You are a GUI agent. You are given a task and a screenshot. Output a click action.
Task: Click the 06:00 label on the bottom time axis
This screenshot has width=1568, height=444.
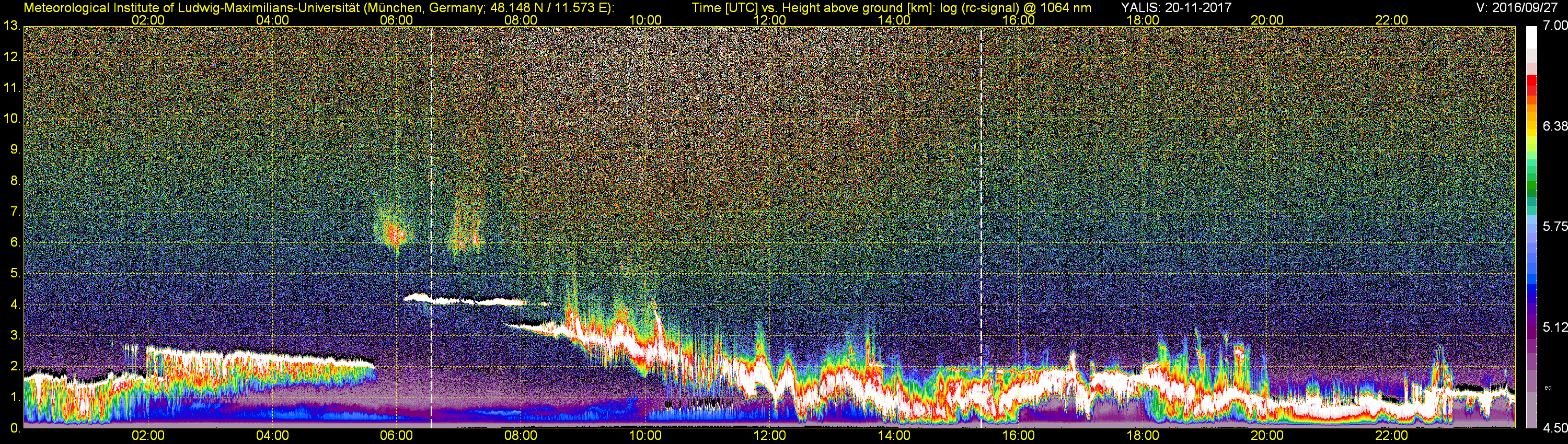point(396,436)
